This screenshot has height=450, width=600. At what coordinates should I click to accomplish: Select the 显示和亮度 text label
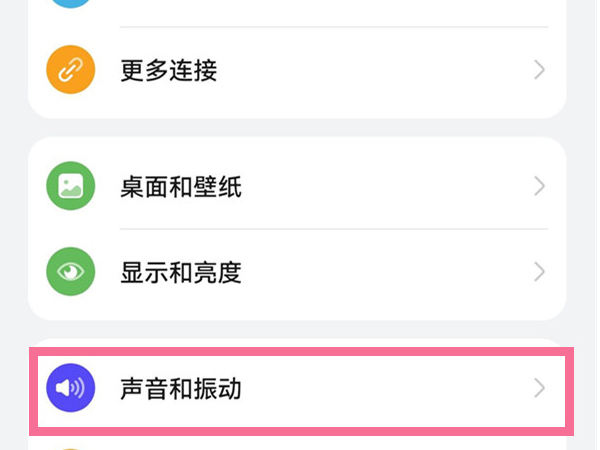coord(181,272)
